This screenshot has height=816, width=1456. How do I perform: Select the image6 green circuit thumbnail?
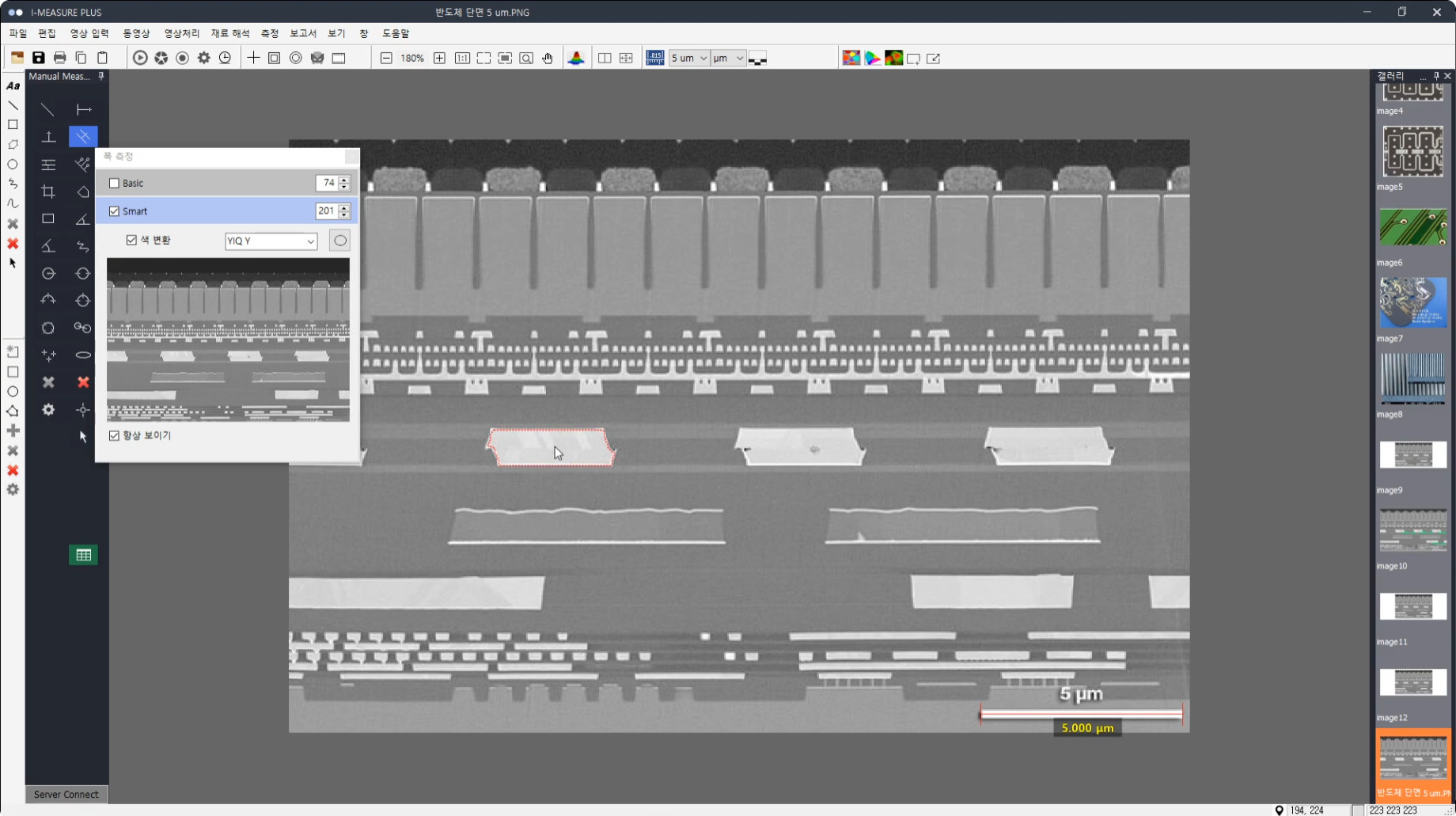(x=1412, y=227)
